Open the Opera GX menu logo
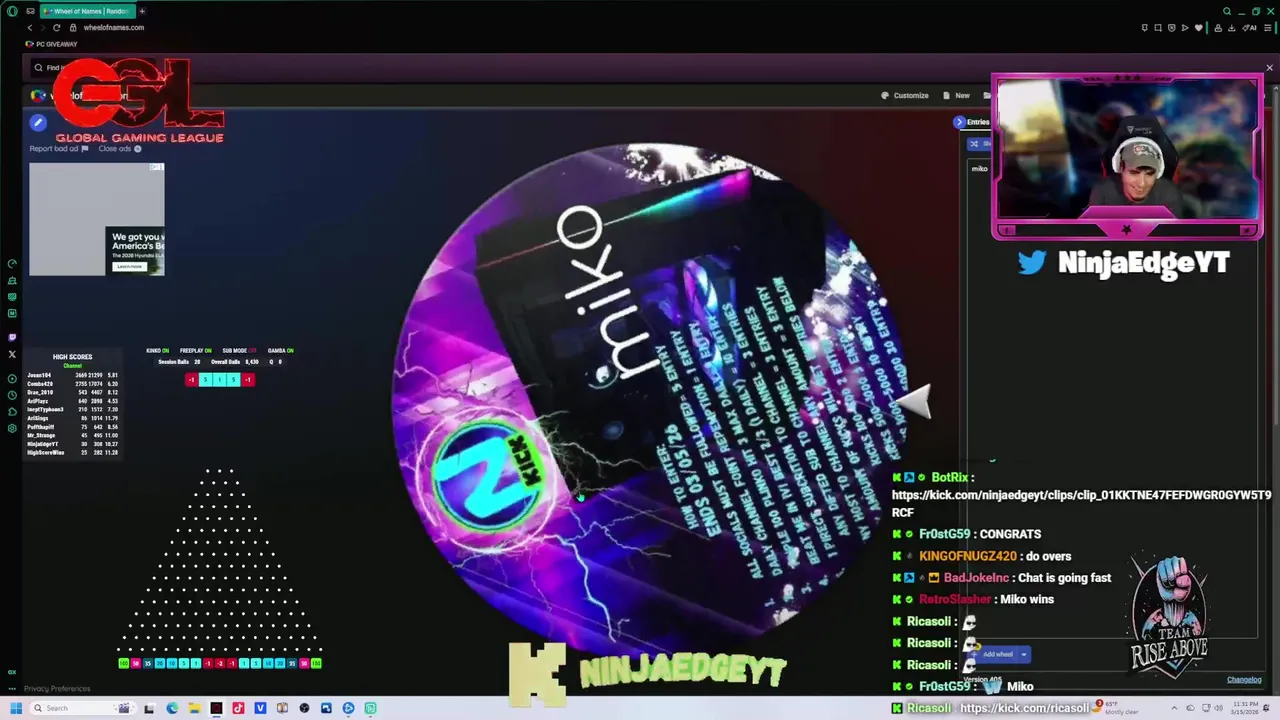The width and height of the screenshot is (1280, 720). pyautogui.click(x=12, y=11)
